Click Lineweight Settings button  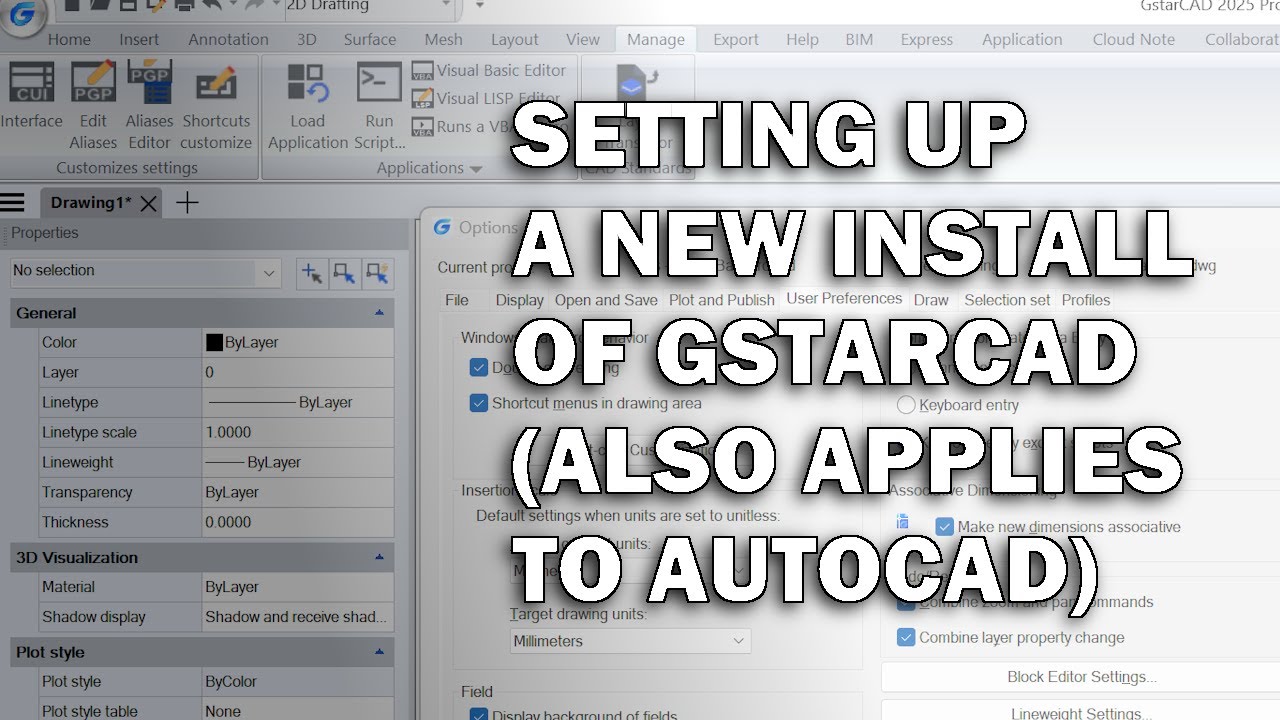click(x=1081, y=713)
